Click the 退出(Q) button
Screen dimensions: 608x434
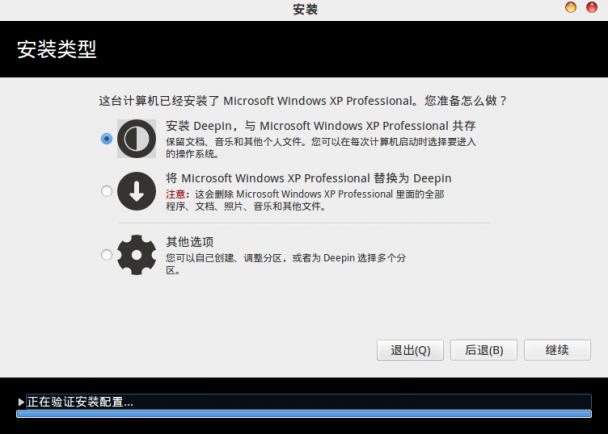click(x=410, y=350)
